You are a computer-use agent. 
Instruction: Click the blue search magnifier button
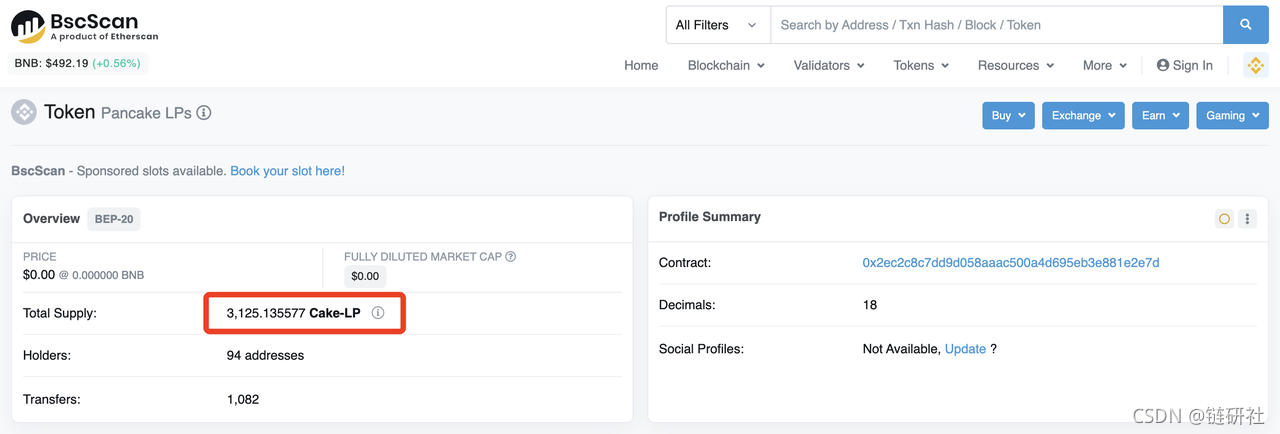click(x=1245, y=25)
